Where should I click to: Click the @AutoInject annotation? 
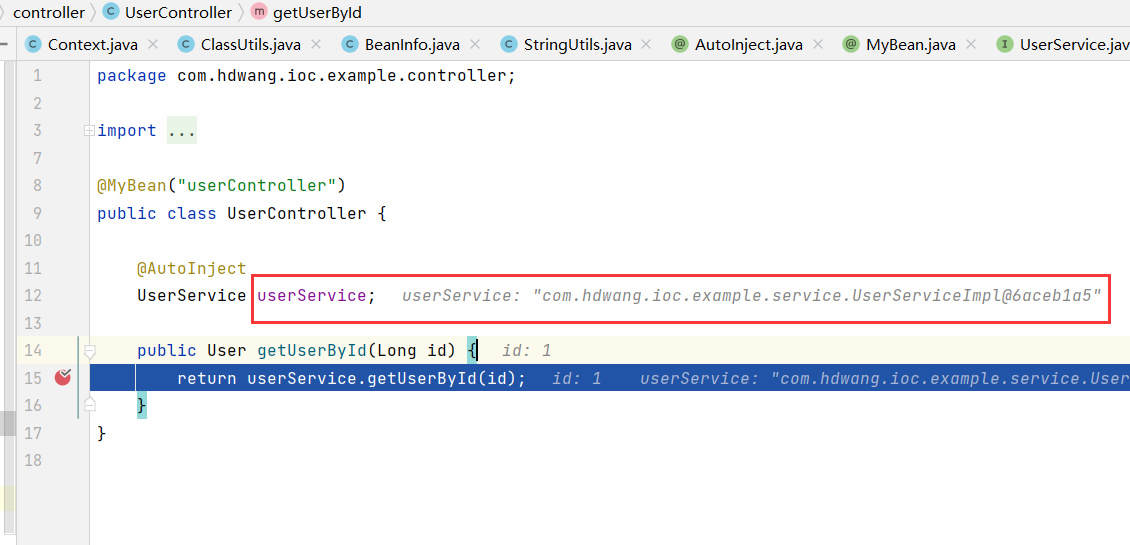192,269
